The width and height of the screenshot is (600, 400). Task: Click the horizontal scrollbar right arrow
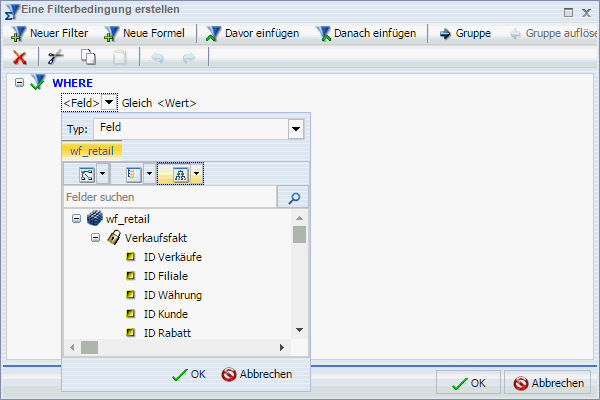282,348
